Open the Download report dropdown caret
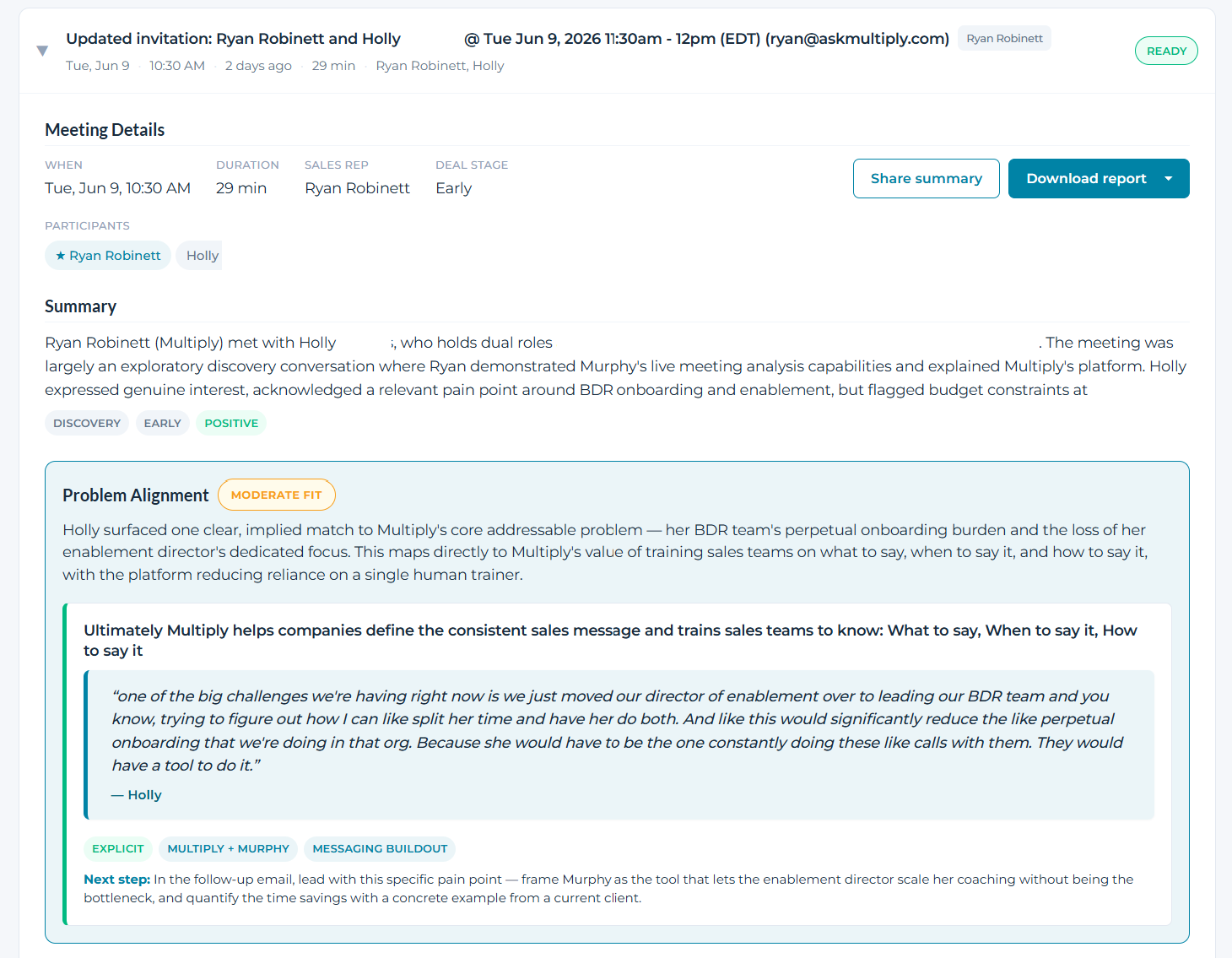 coord(1169,179)
